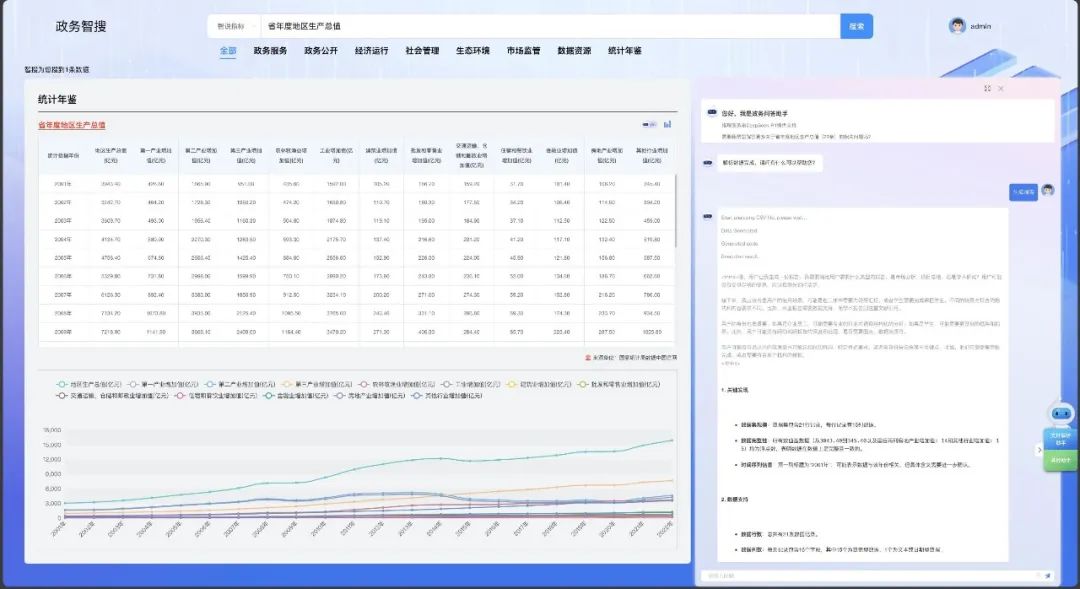Image resolution: width=1080 pixels, height=589 pixels.
Task: Toggle the table view switch
Action: tap(649, 125)
